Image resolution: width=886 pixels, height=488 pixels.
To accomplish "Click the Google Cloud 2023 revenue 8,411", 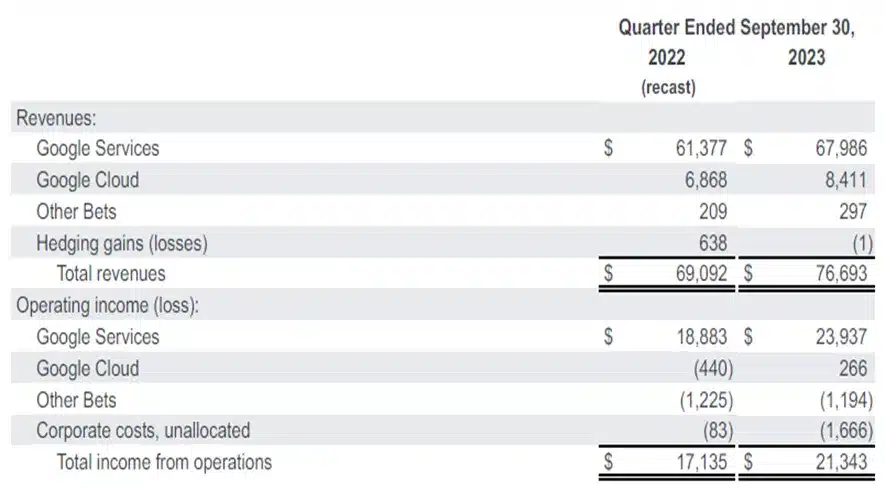I will pos(845,180).
